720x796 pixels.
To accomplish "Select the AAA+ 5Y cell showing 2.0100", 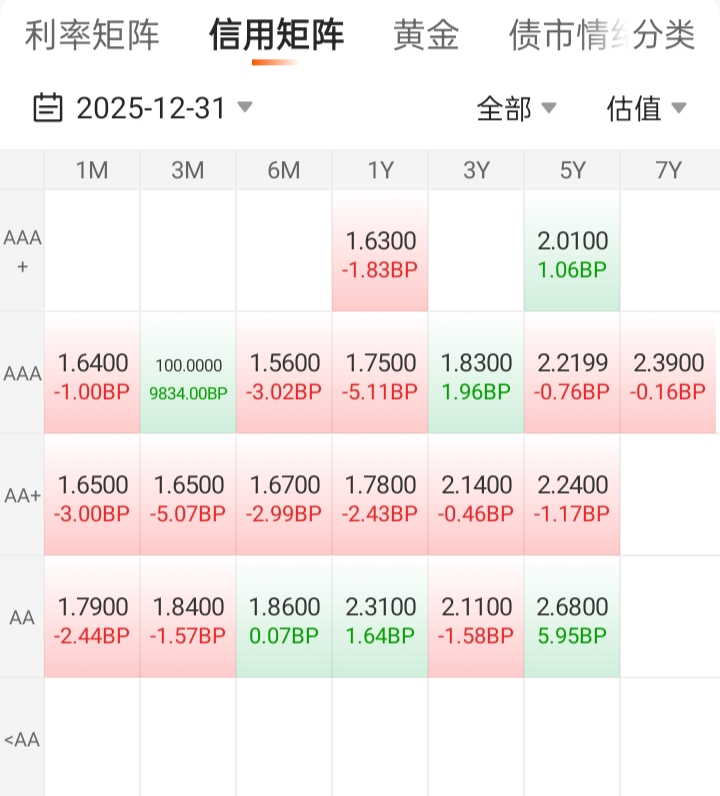I will click(572, 253).
